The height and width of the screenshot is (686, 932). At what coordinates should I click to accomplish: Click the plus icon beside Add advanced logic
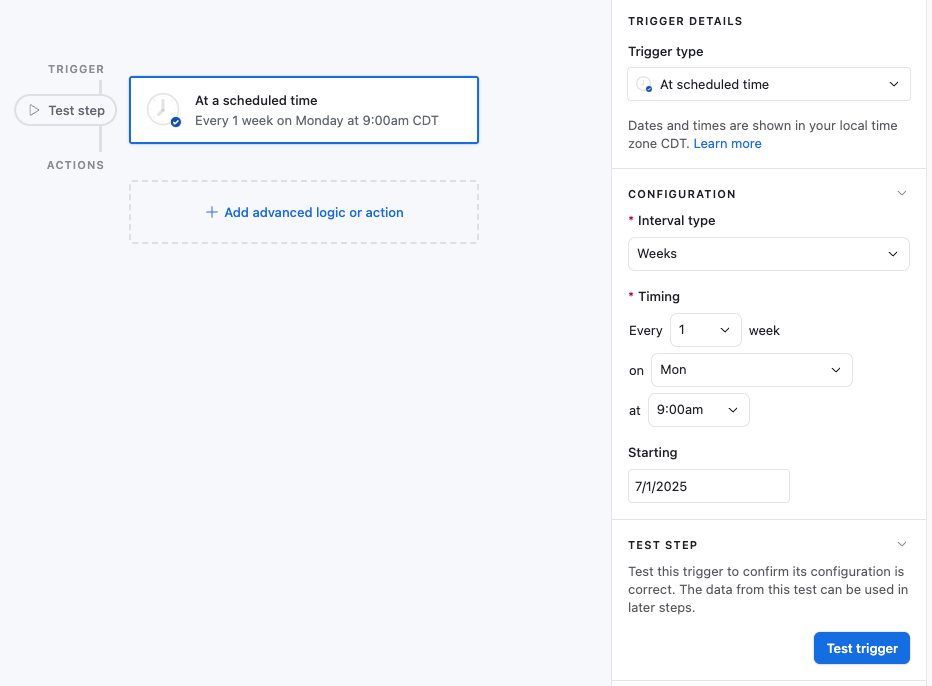click(x=212, y=213)
